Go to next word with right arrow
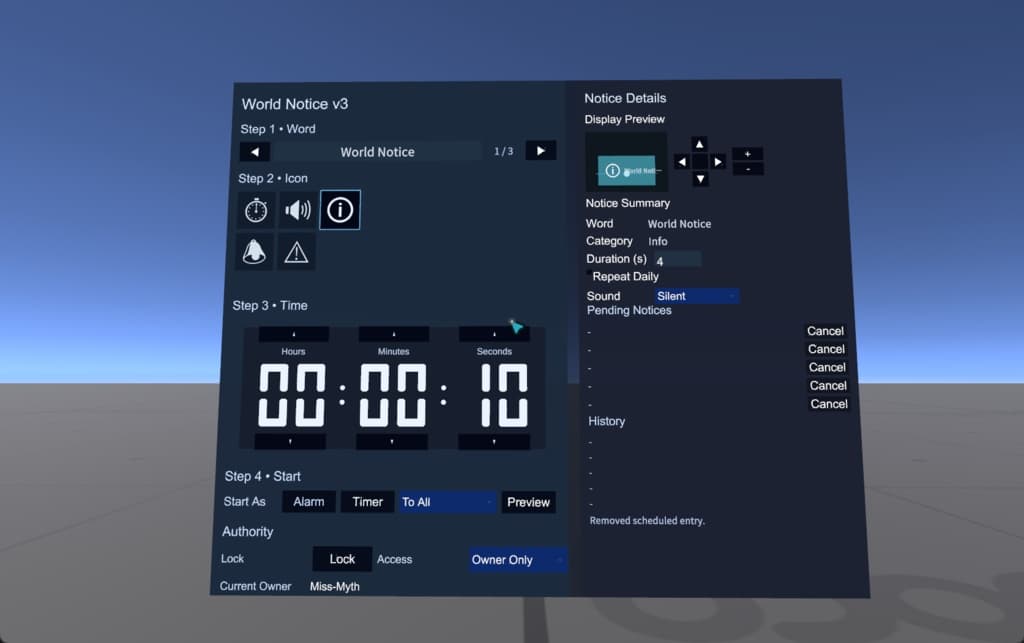 pyautogui.click(x=540, y=151)
